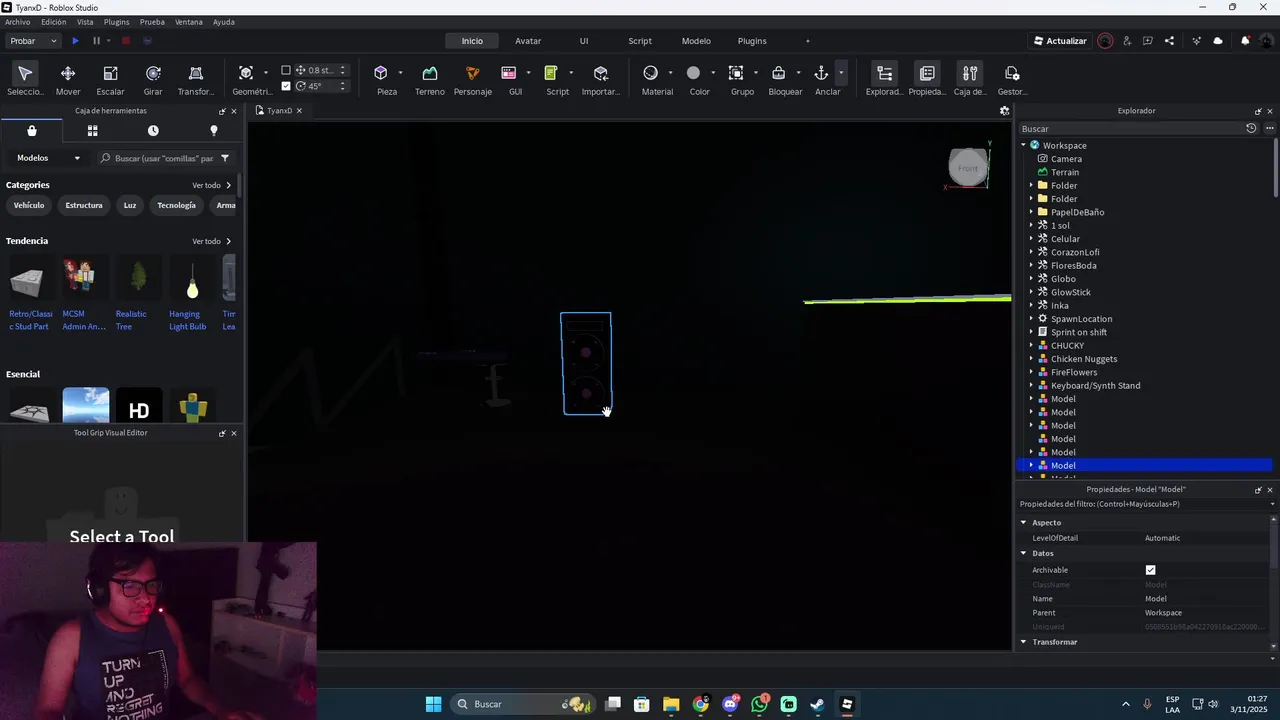The width and height of the screenshot is (1280, 720).
Task: Open the Color dropdown arrow
Action: click(713, 72)
